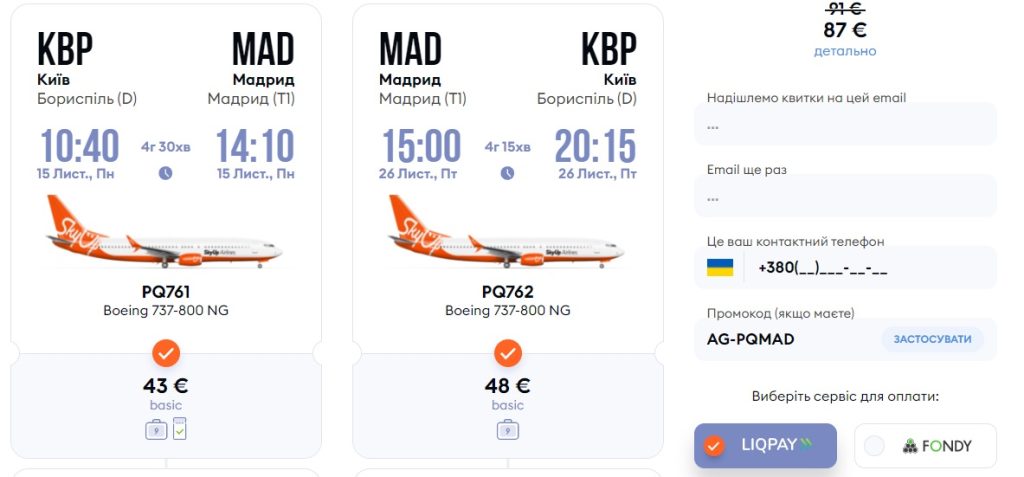Click the PQ761 flight number label
The width and height of the screenshot is (1024, 477).
[x=166, y=292]
